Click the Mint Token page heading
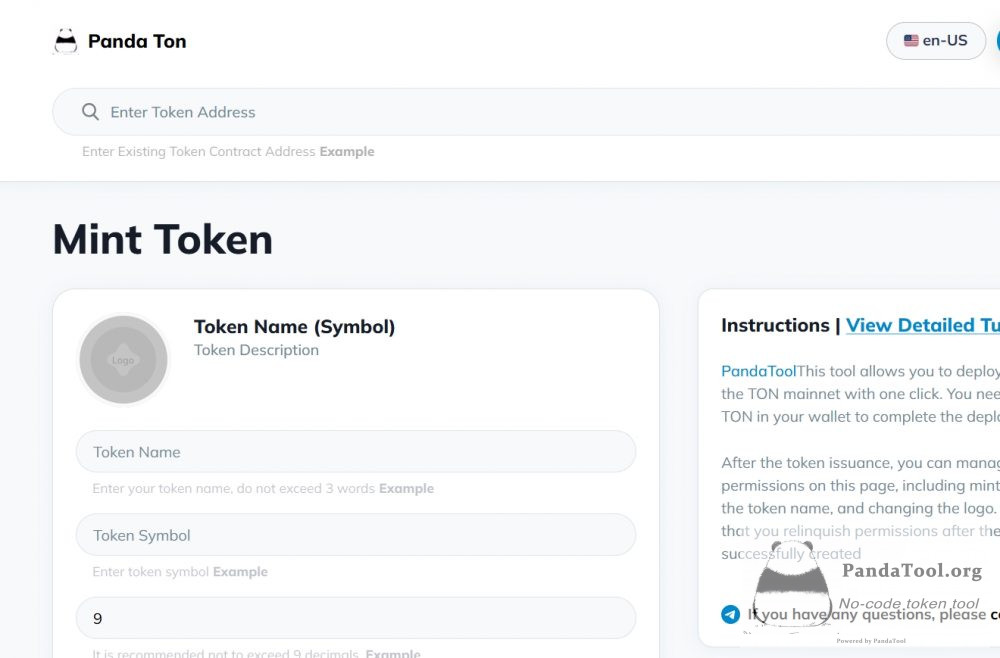Viewport: 1000px width, 658px height. tap(163, 240)
